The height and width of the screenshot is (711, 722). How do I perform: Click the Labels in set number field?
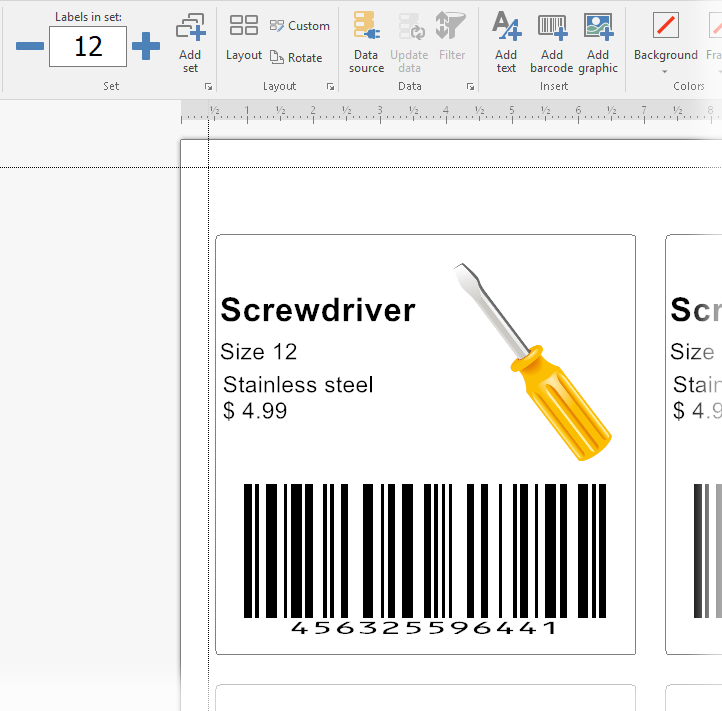[x=88, y=47]
